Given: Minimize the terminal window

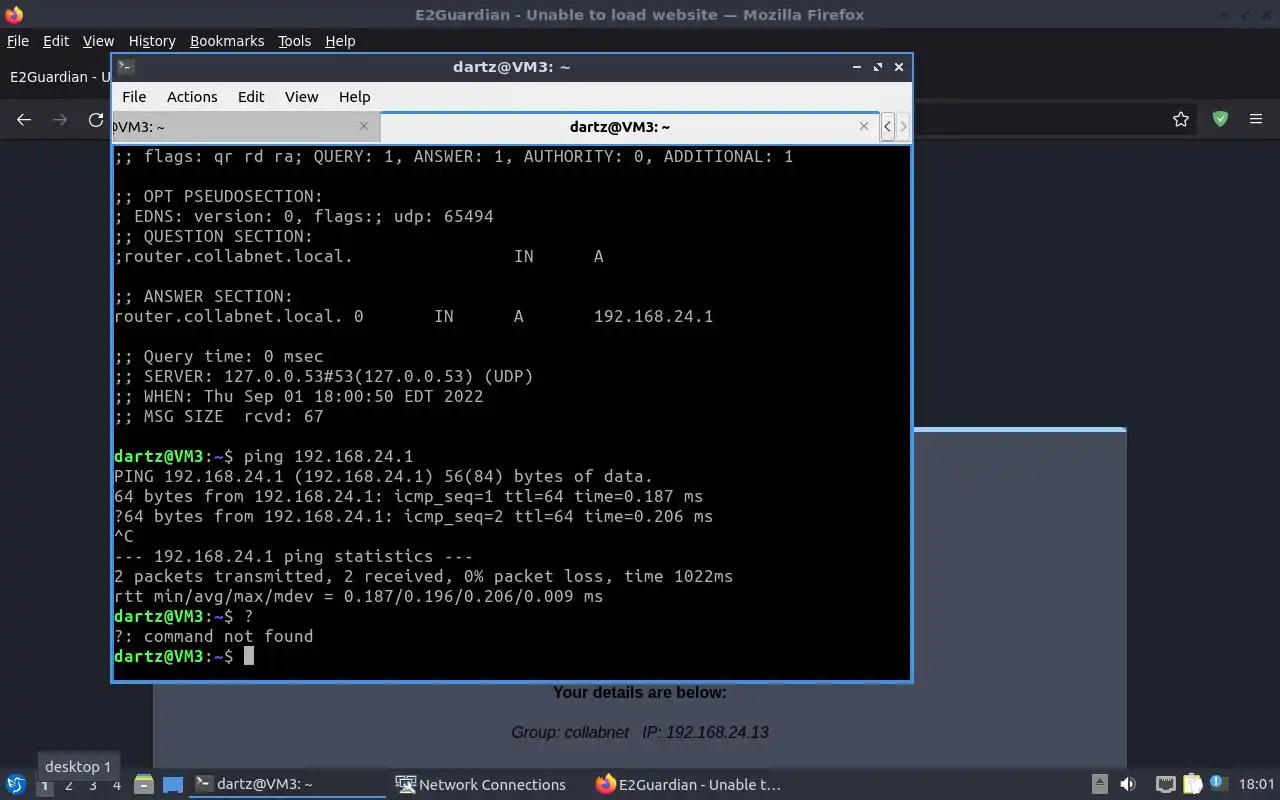Looking at the screenshot, I should (857, 67).
